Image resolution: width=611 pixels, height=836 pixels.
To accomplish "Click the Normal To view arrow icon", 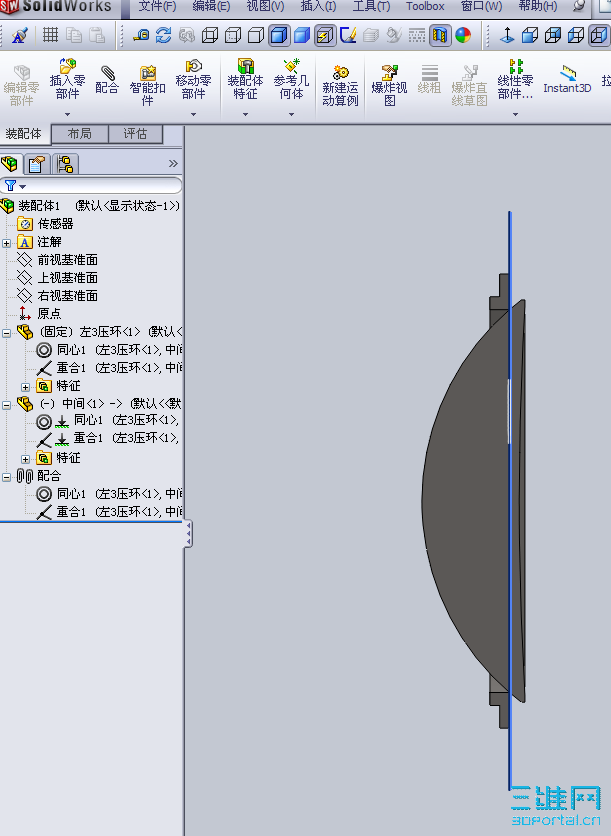I will pos(507,36).
